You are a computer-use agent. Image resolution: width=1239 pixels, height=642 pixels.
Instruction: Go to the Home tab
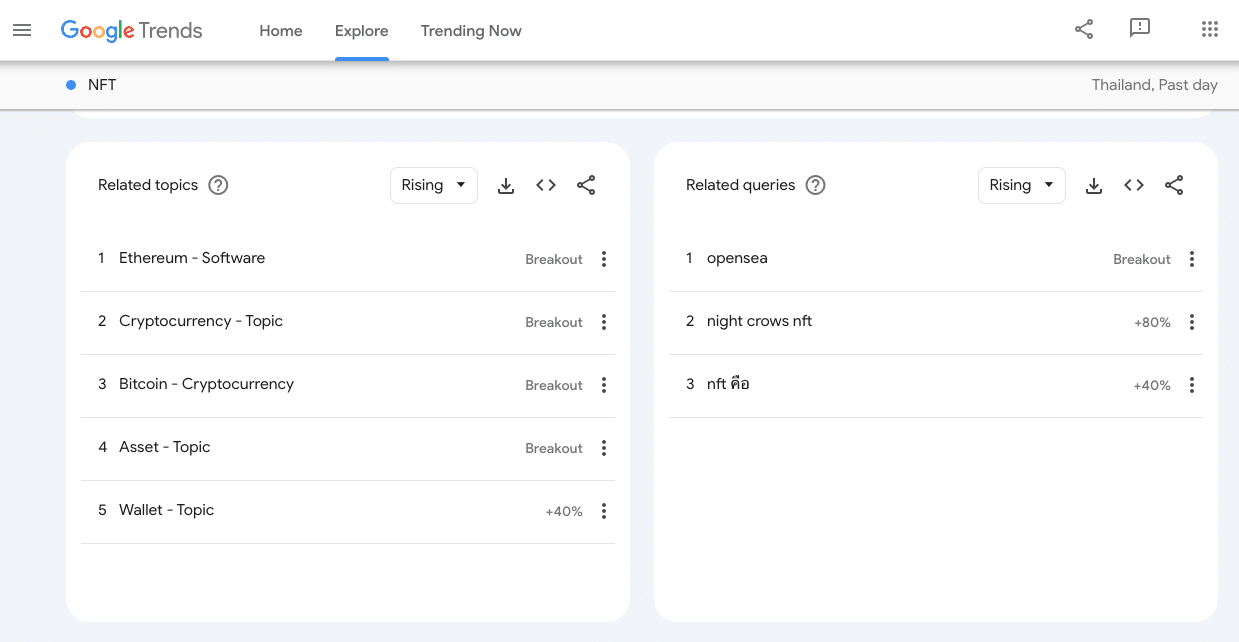click(281, 31)
